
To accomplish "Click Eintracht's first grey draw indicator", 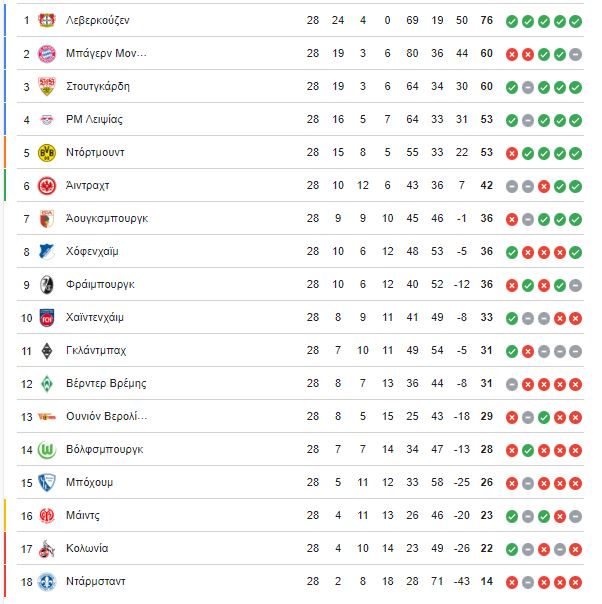I will tap(511, 186).
